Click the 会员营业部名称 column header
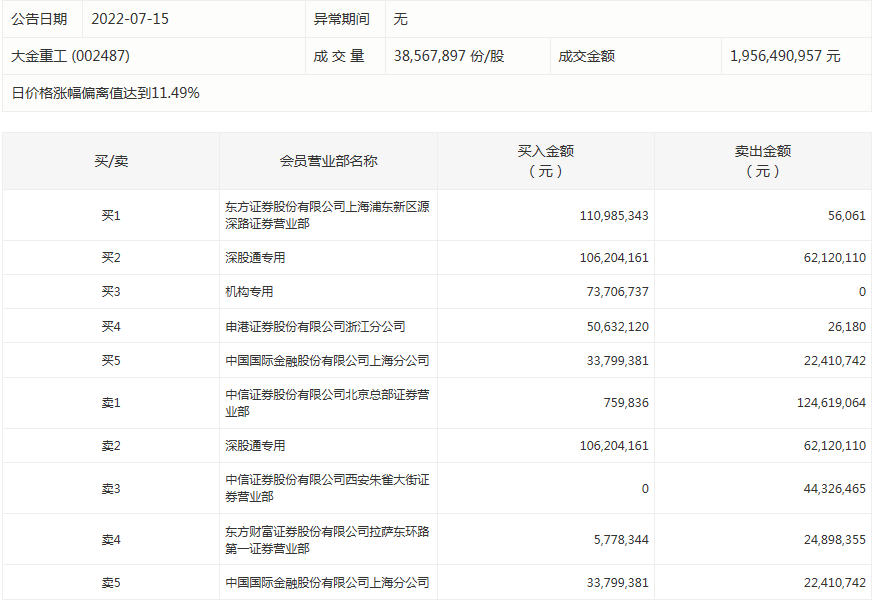Viewport: 875px width, 602px height. tap(328, 161)
